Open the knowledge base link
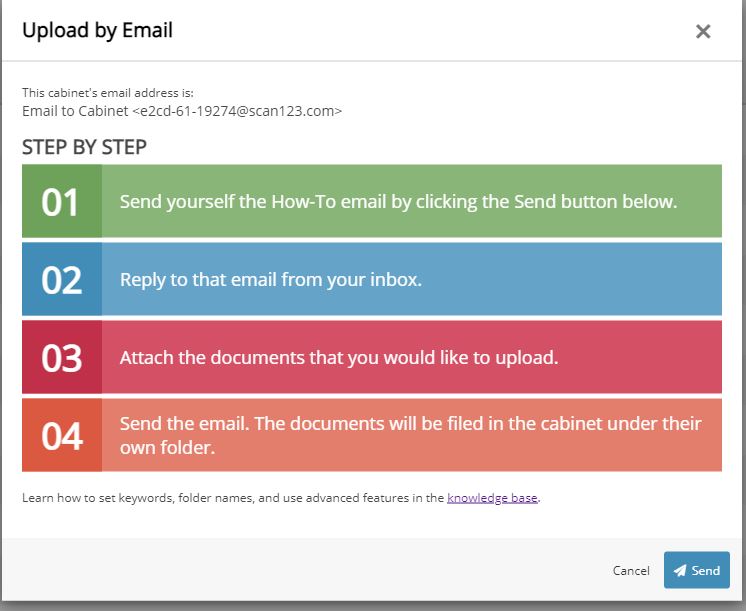Screen dimensions: 746x611 [492, 497]
